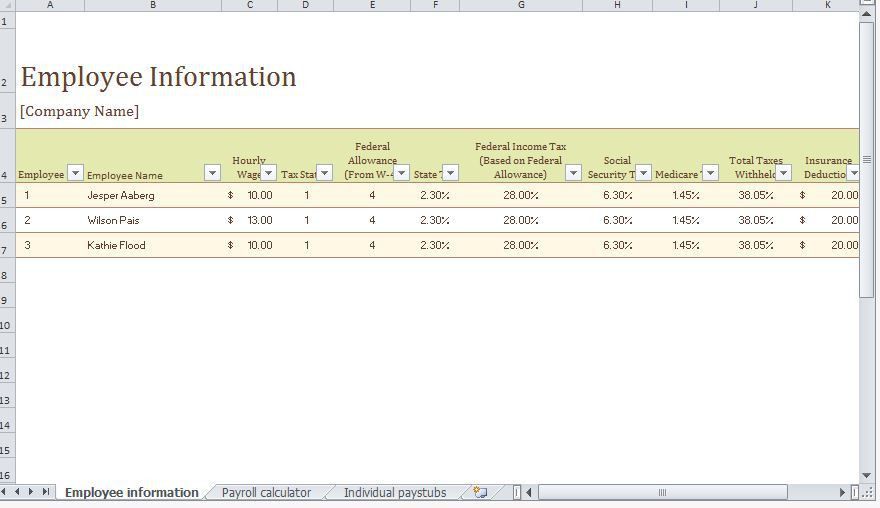Click the vertical scrollbar thumb

point(867,160)
